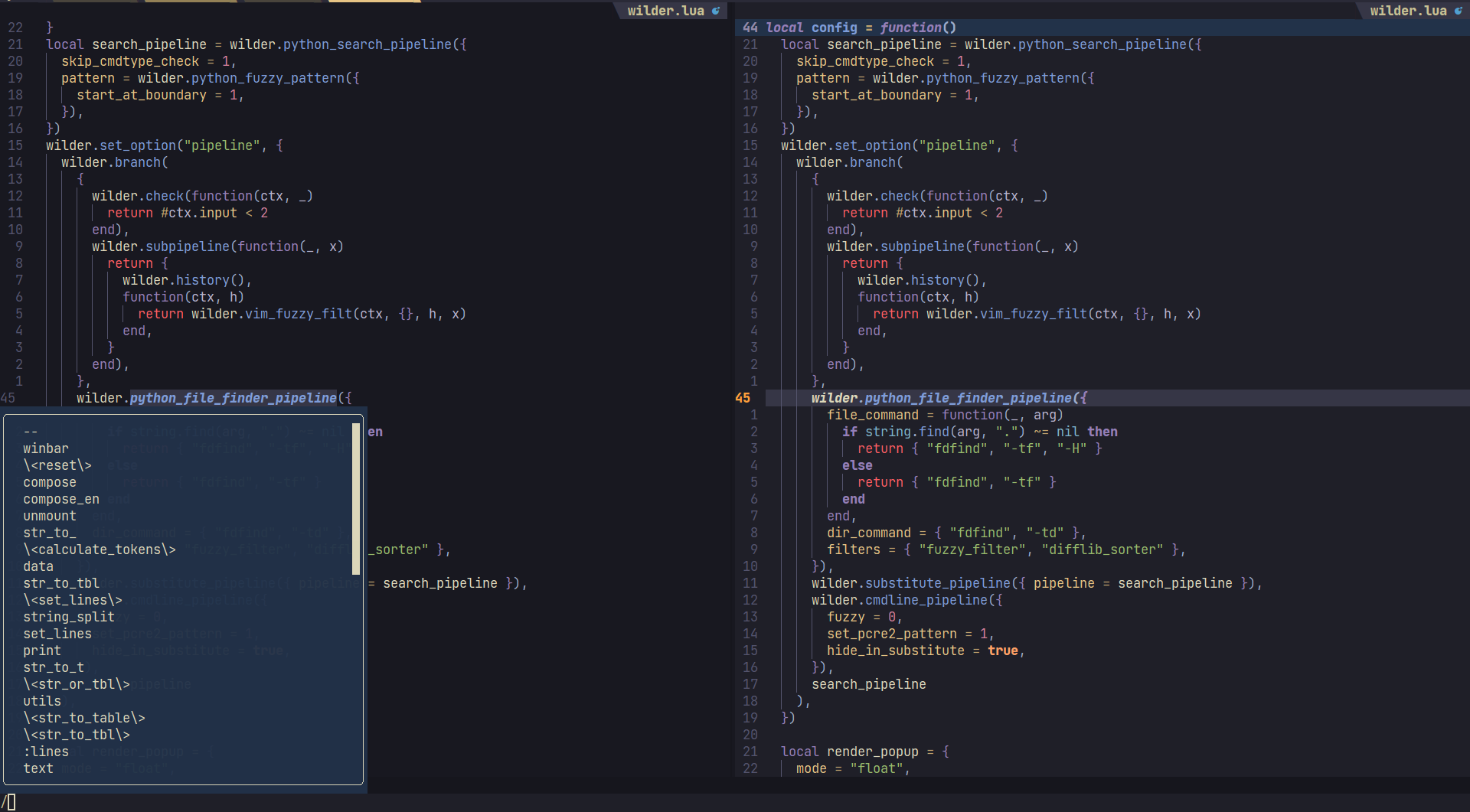The image size is (1470, 812).
Task: Choose 'winbar' in the completion popup
Action: click(x=46, y=448)
